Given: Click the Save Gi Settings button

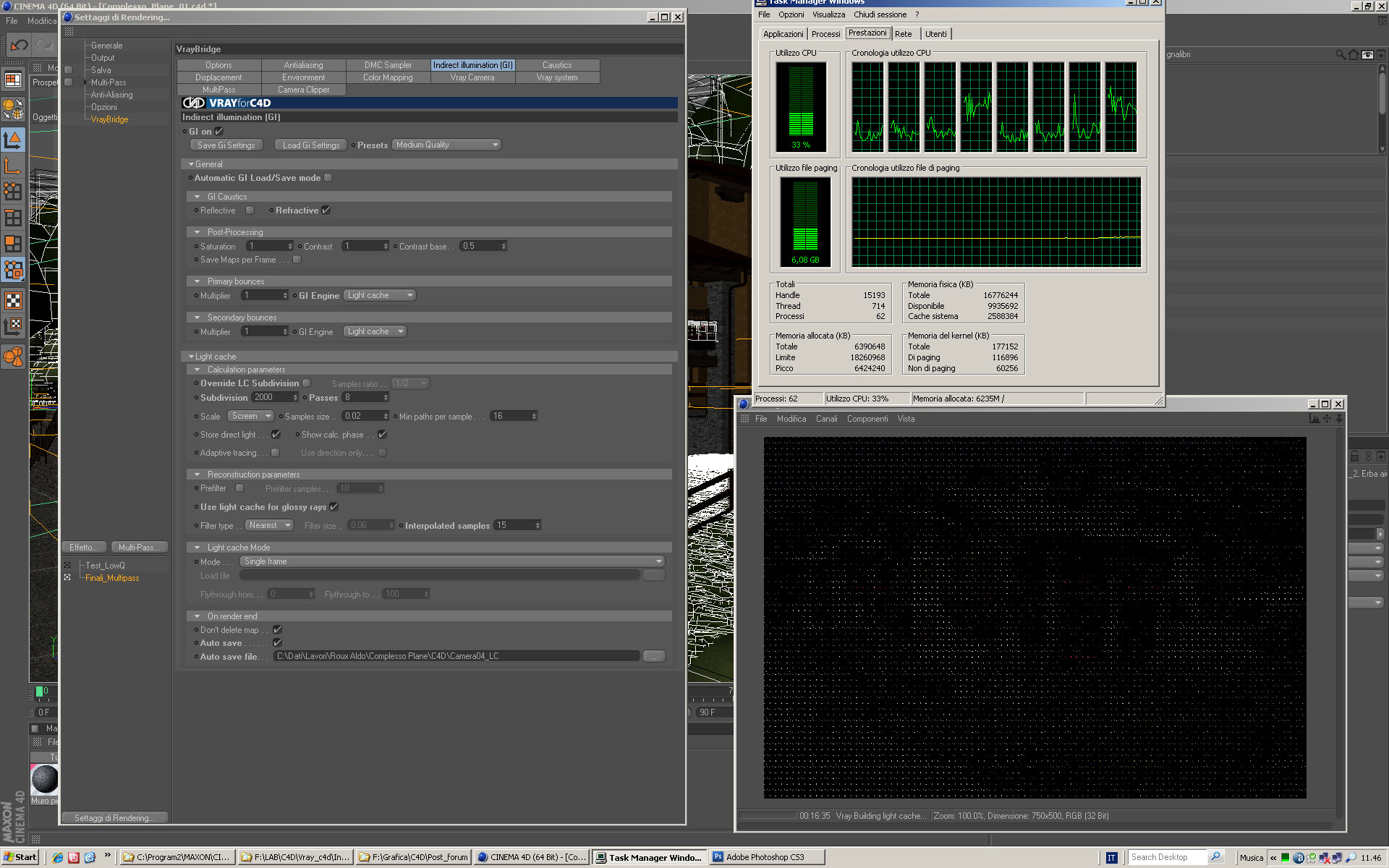Looking at the screenshot, I should [x=226, y=145].
